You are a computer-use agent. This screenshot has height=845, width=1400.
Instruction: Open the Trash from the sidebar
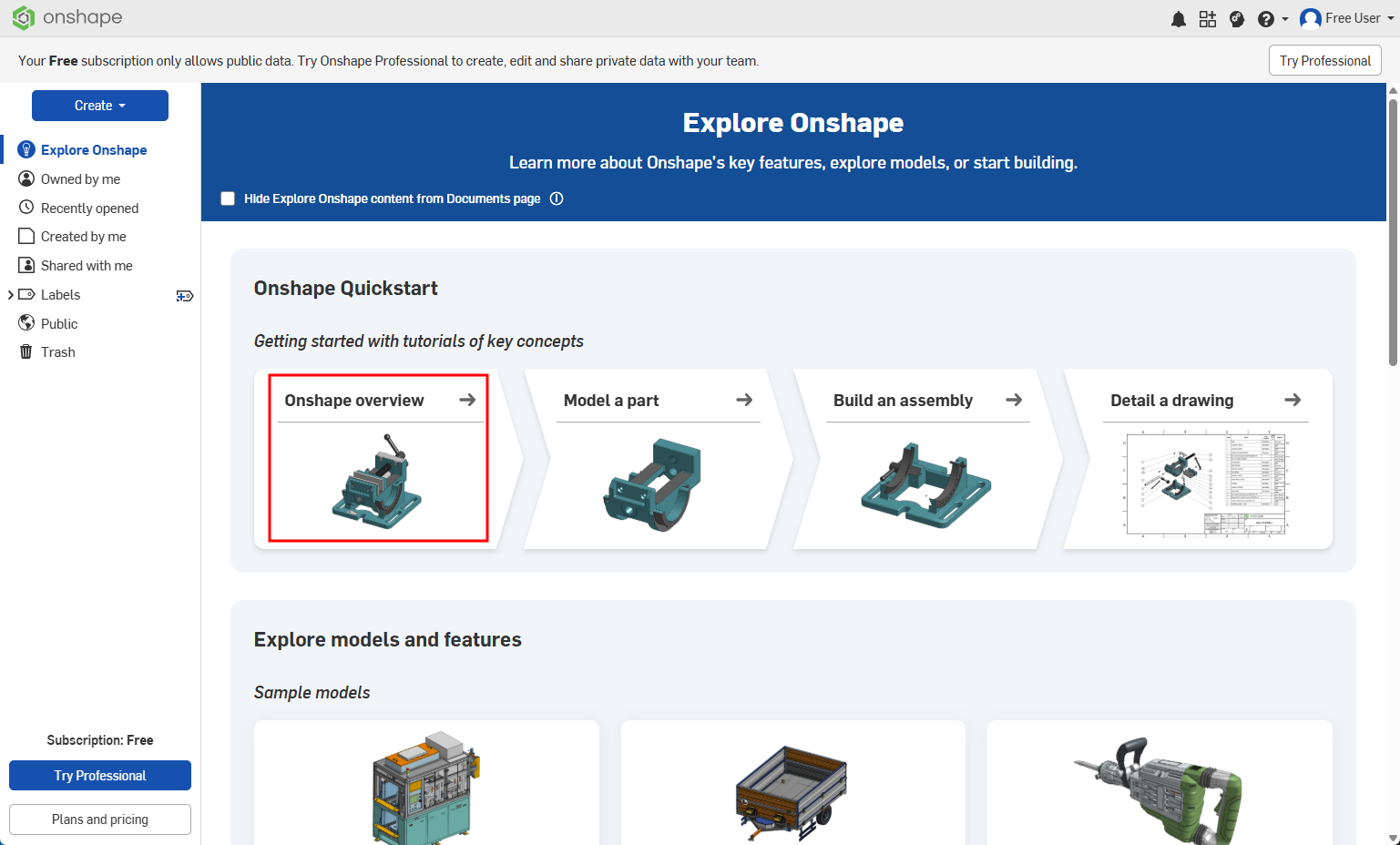[56, 351]
